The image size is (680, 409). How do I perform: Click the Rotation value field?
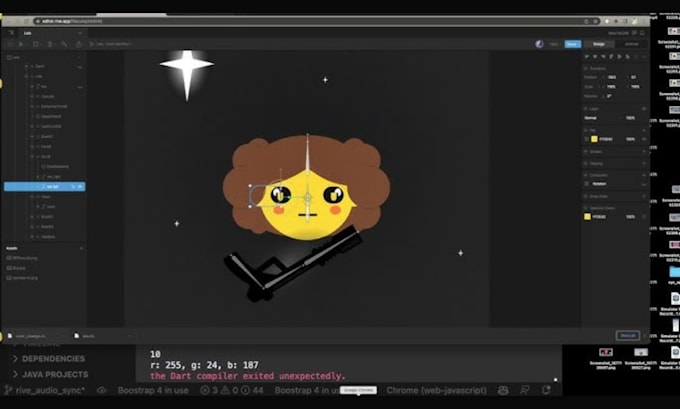[611, 96]
